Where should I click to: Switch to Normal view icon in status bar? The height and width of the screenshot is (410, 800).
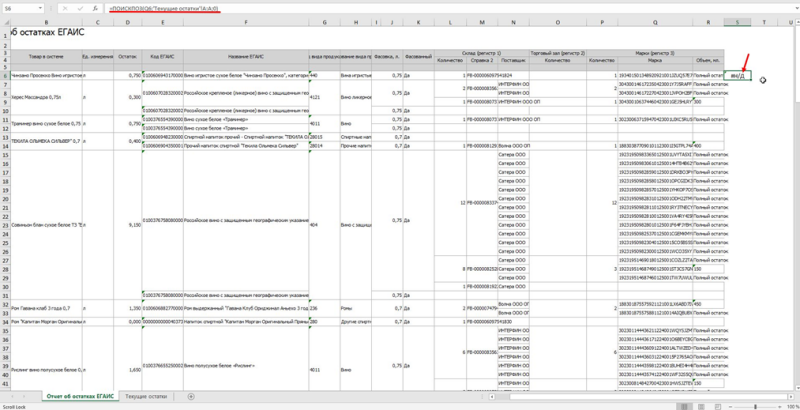(x=682, y=406)
